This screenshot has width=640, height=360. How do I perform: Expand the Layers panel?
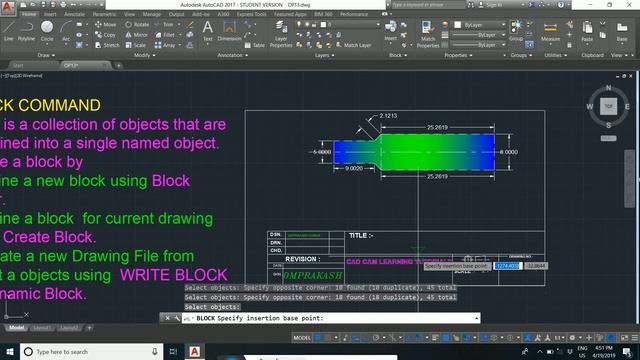point(324,55)
